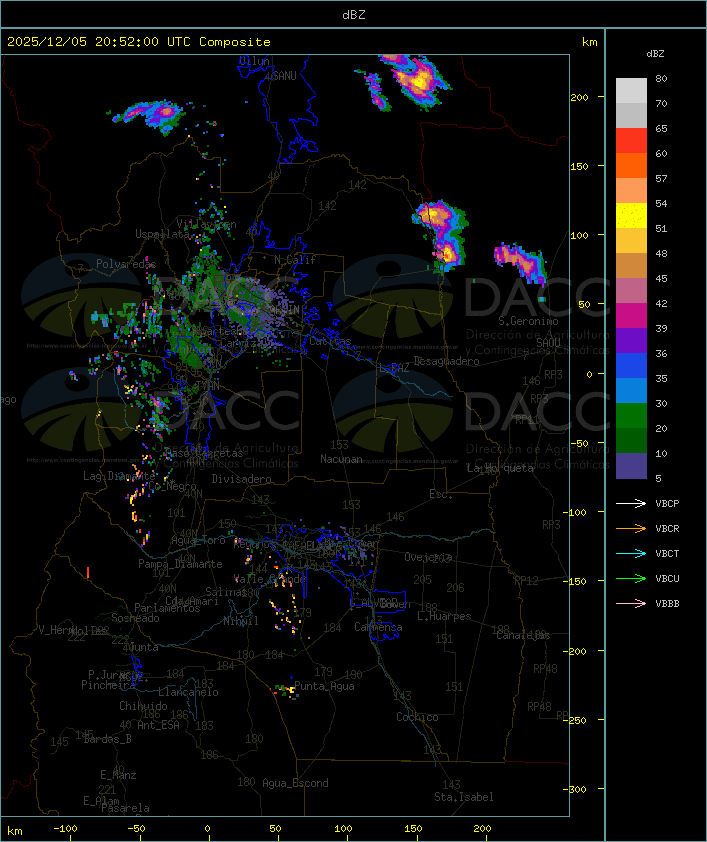The image size is (707, 842).
Task: Click the Sosneado map label
Action: (x=135, y=618)
